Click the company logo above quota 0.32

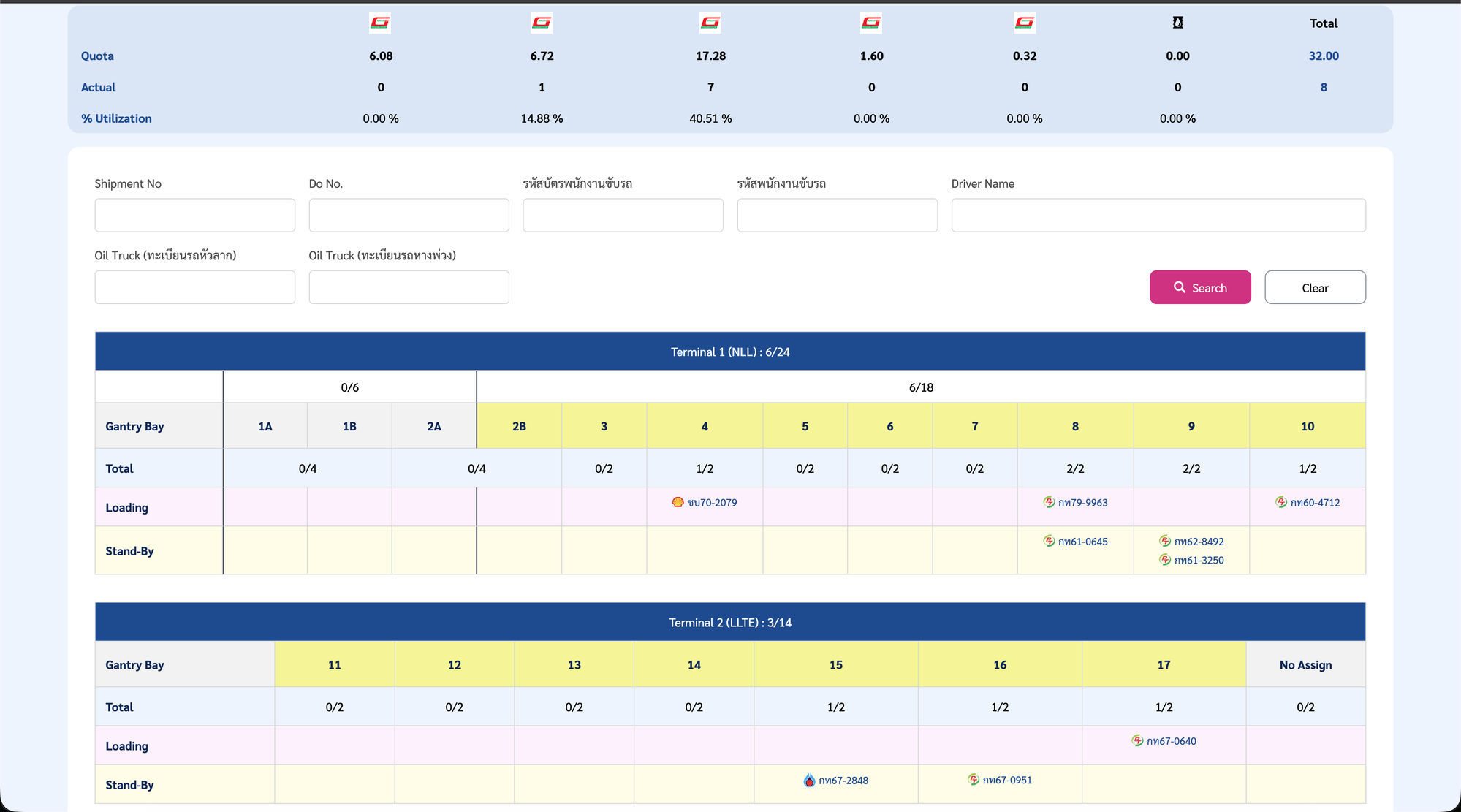(x=1025, y=23)
